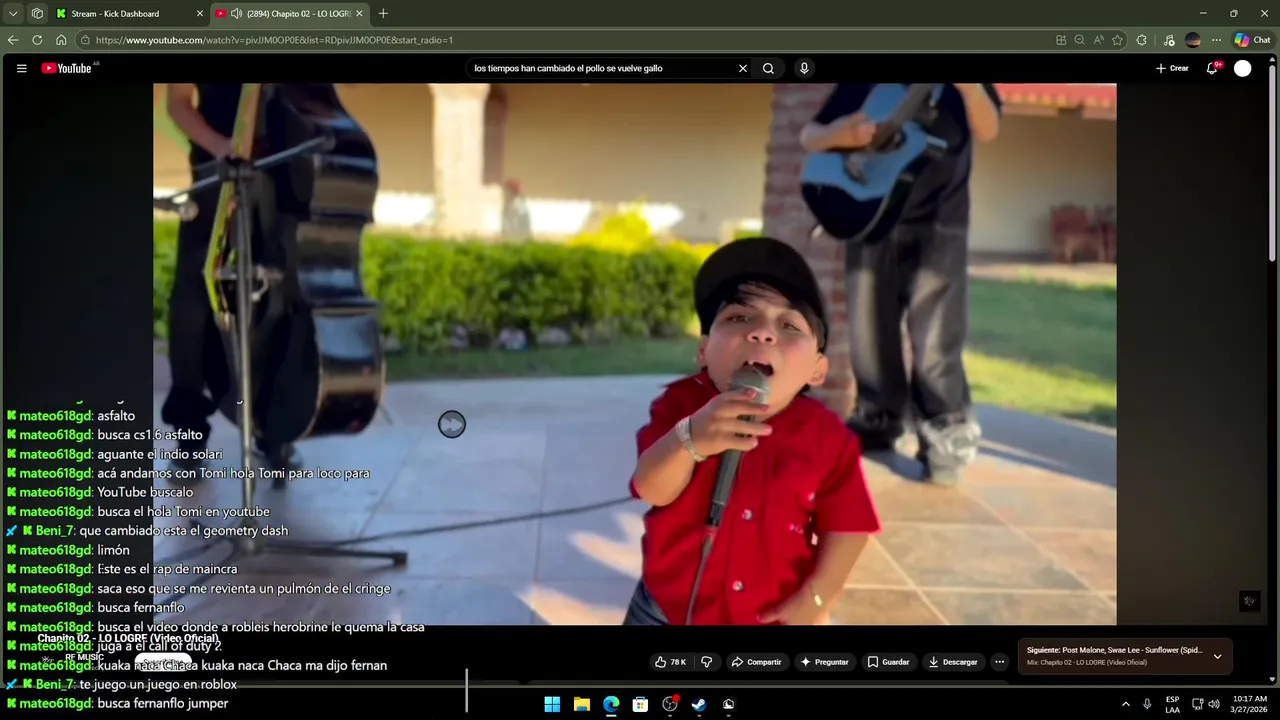The height and width of the screenshot is (720, 1280).
Task: Open the Copilot Chat button
Action: [1252, 40]
